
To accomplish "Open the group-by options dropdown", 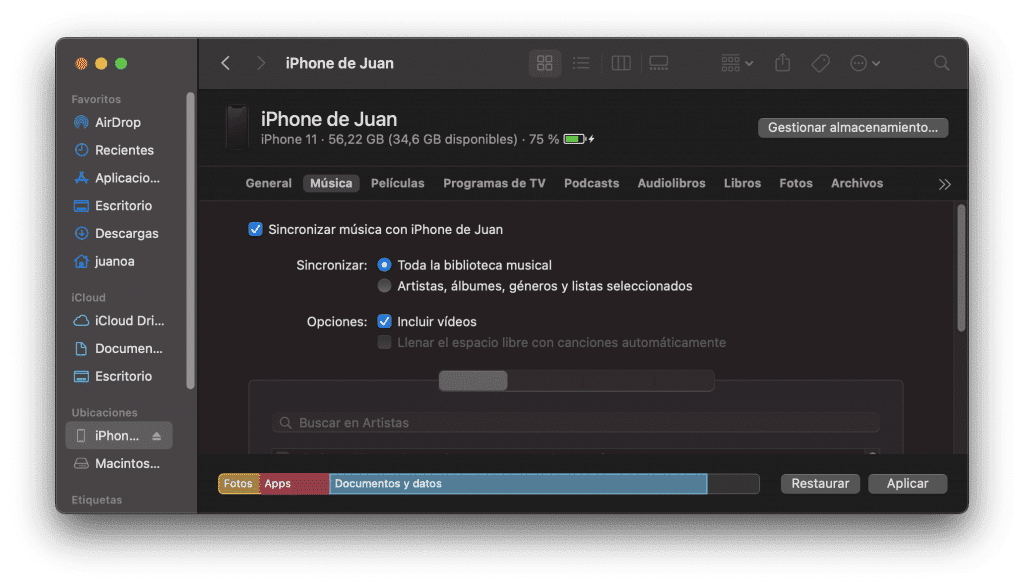I will (x=737, y=63).
